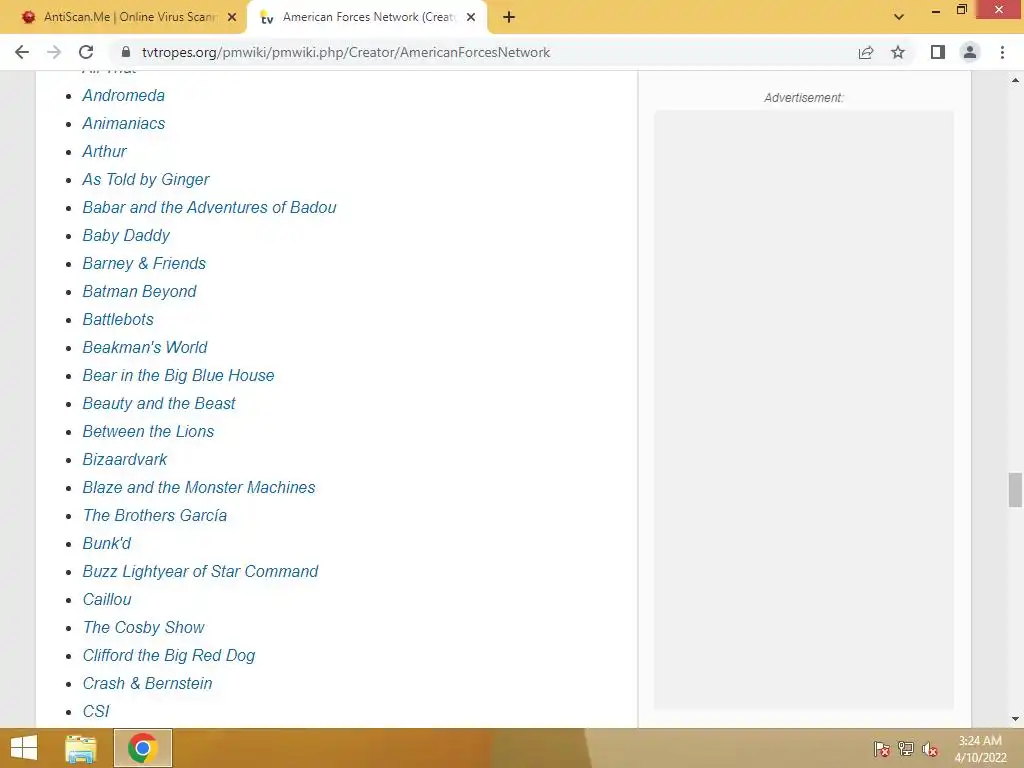Select the American Forces Network tab
Screen dimensions: 1024x768
(367, 17)
